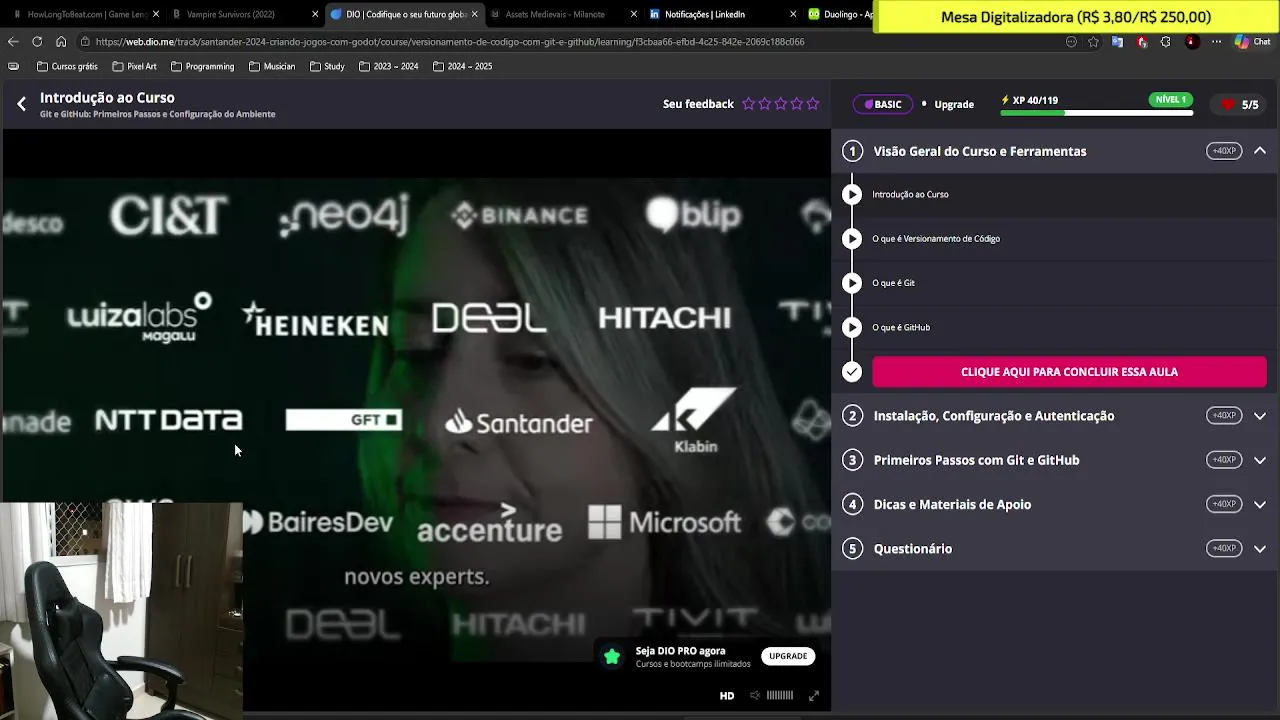
Task: Play the 'Introdução ao Curso' lesson
Action: 852,195
